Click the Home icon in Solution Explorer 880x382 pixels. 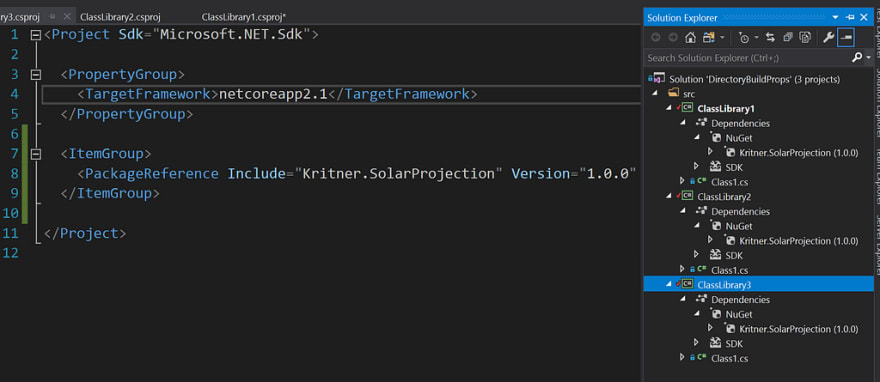pyautogui.click(x=690, y=38)
